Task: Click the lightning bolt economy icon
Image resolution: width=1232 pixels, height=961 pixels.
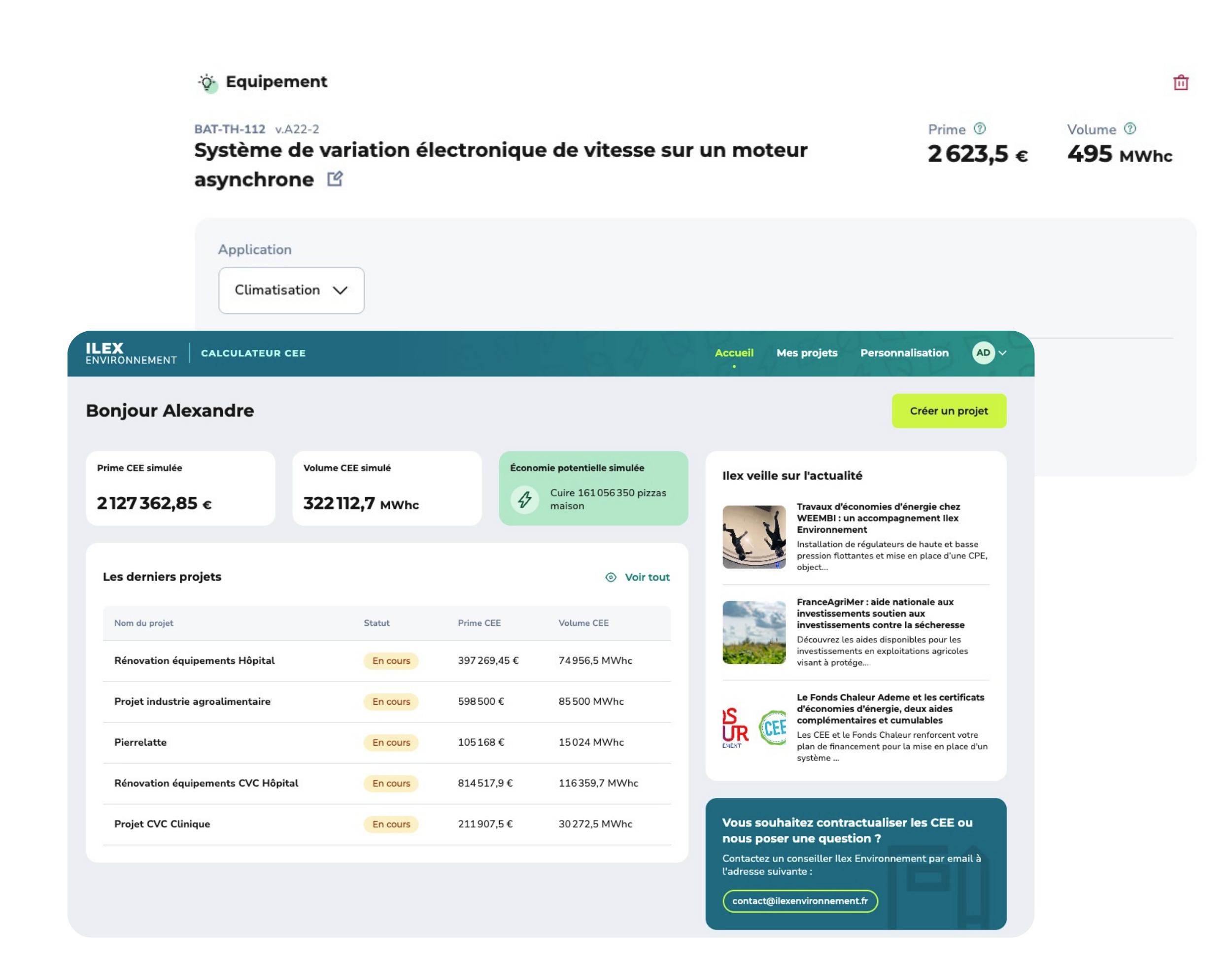Action: point(525,499)
